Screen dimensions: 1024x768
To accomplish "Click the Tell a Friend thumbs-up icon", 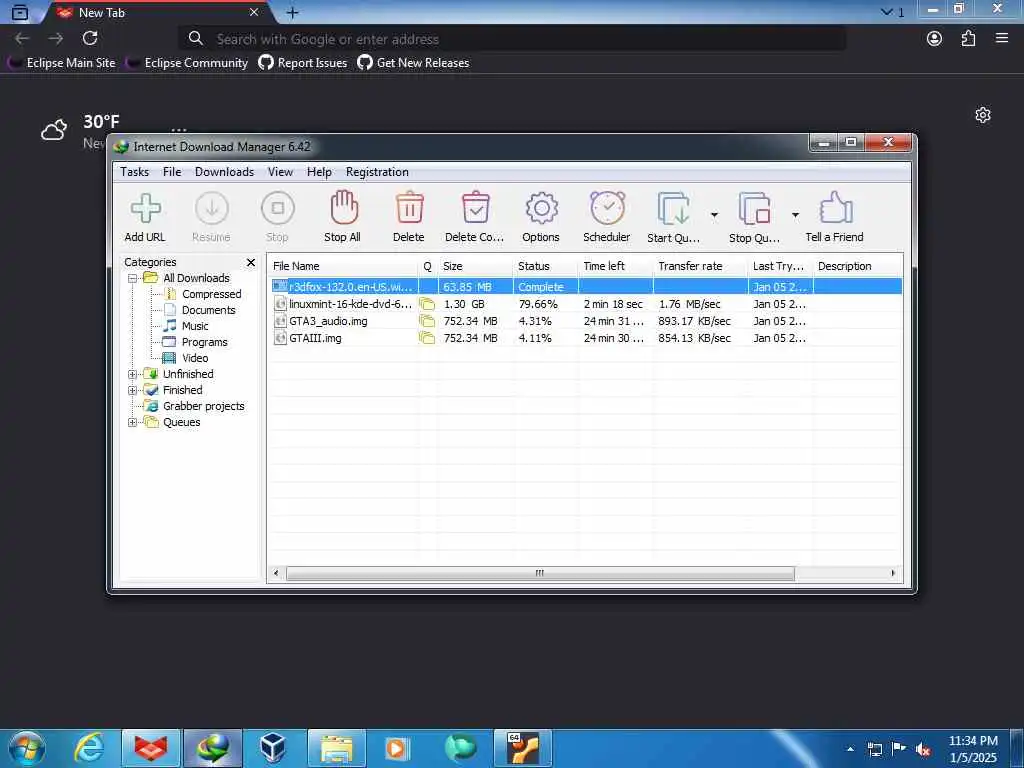I will tap(835, 208).
